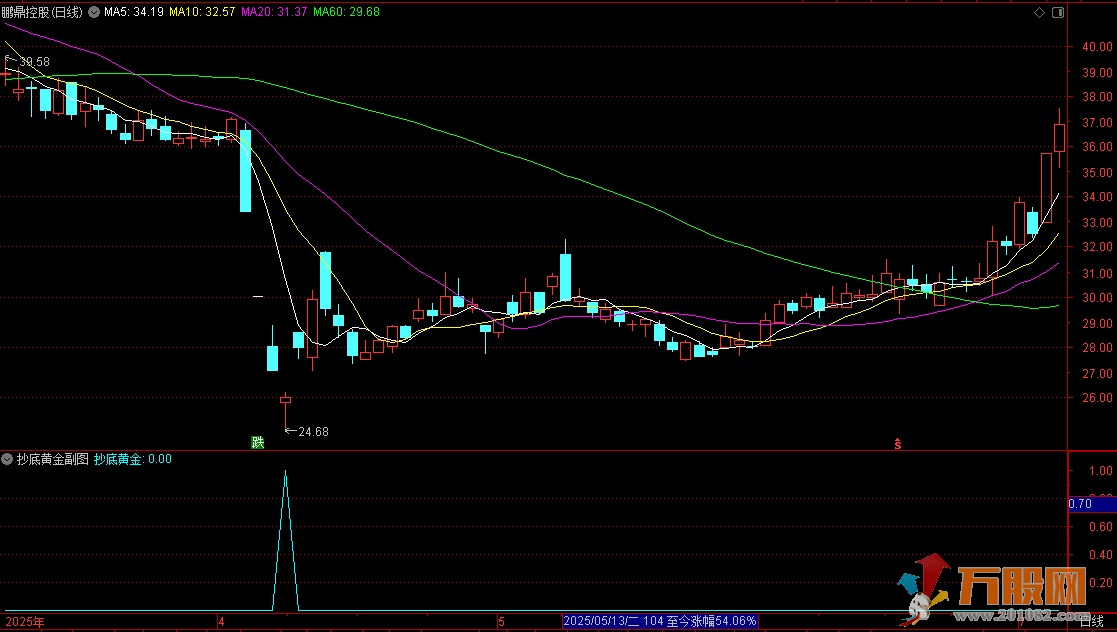Click the green 跌 marker icon
Screen dimensions: 1117x632
(x=258, y=442)
